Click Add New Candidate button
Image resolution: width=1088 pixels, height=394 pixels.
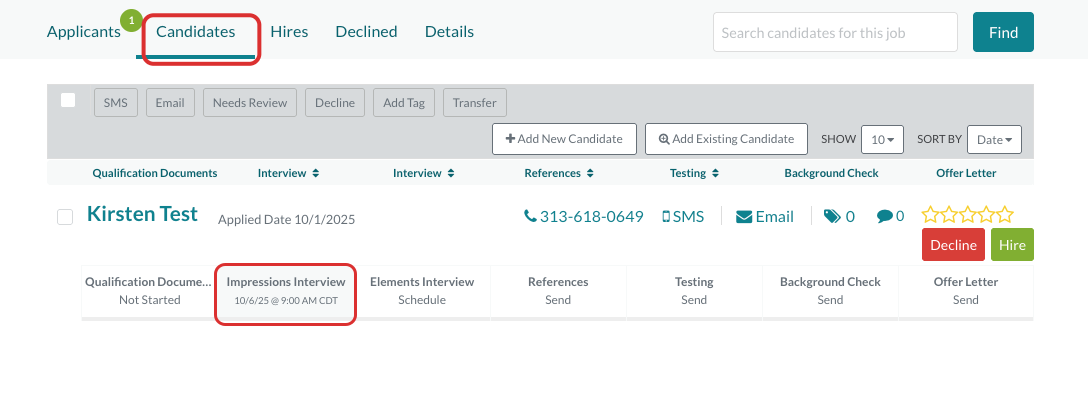[x=564, y=139]
